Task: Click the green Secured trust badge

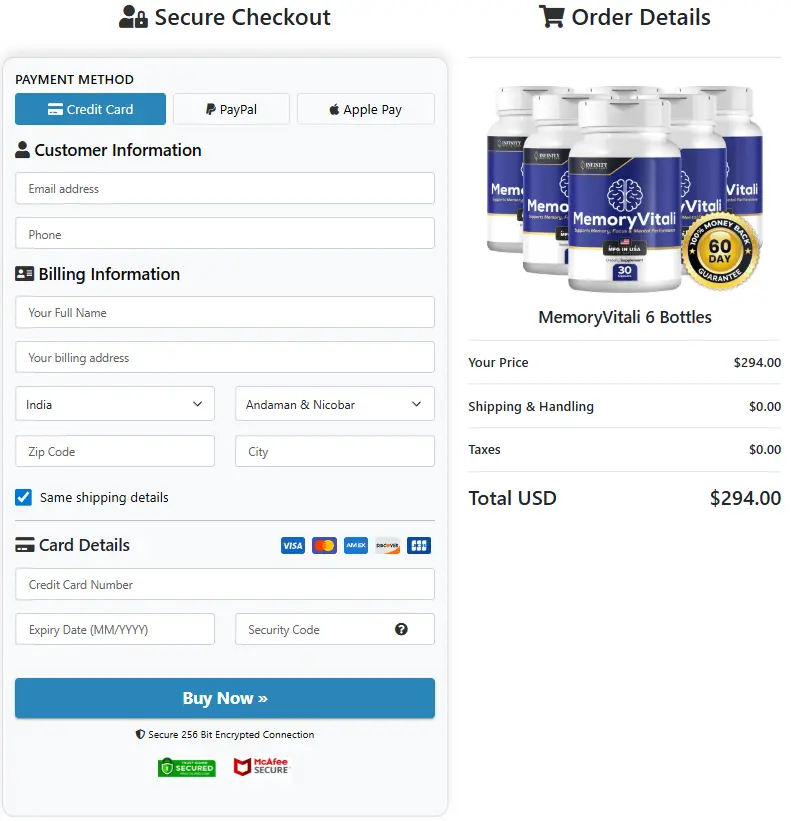Action: coord(186,767)
